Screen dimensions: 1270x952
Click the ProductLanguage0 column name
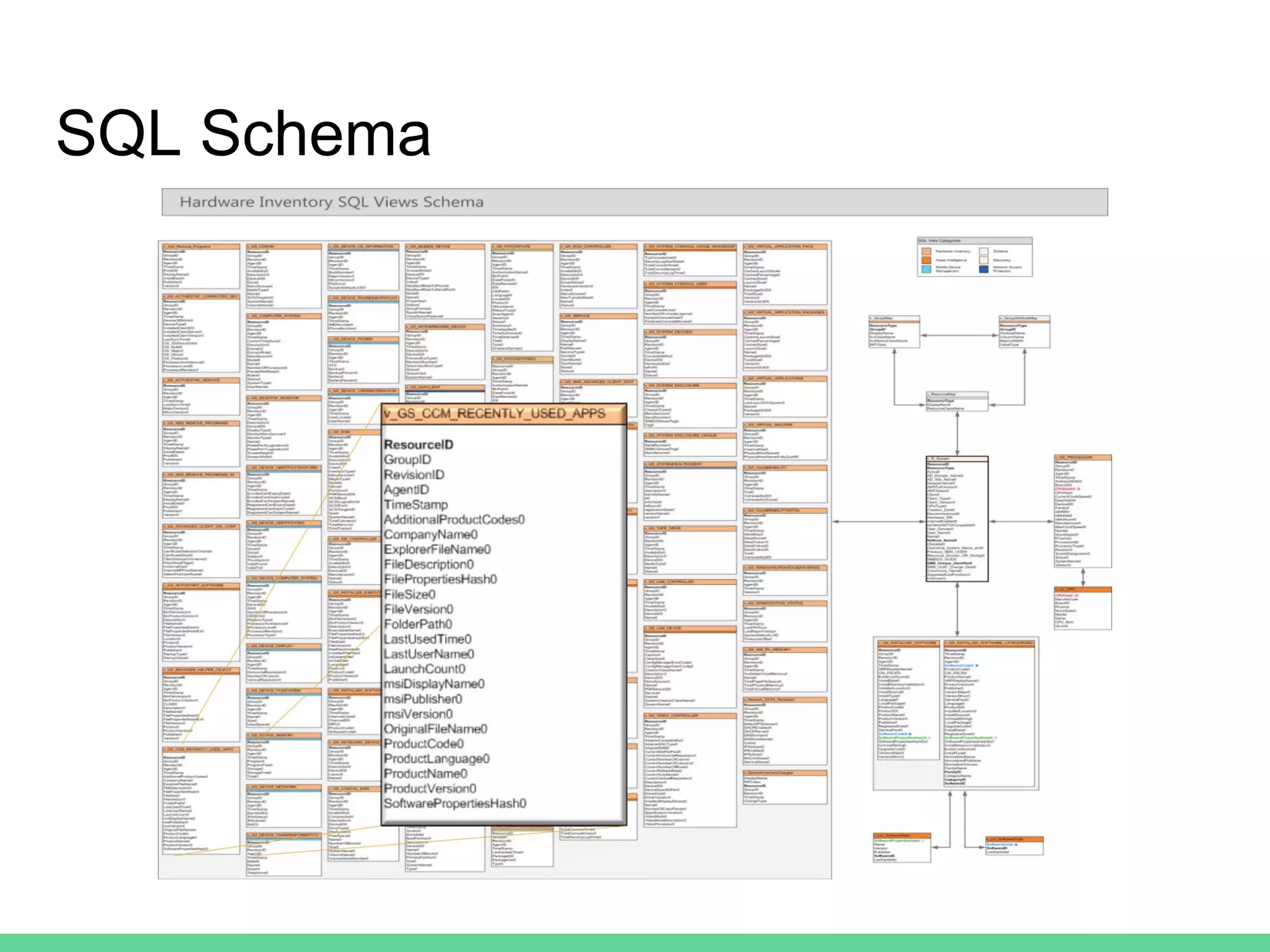click(x=437, y=759)
